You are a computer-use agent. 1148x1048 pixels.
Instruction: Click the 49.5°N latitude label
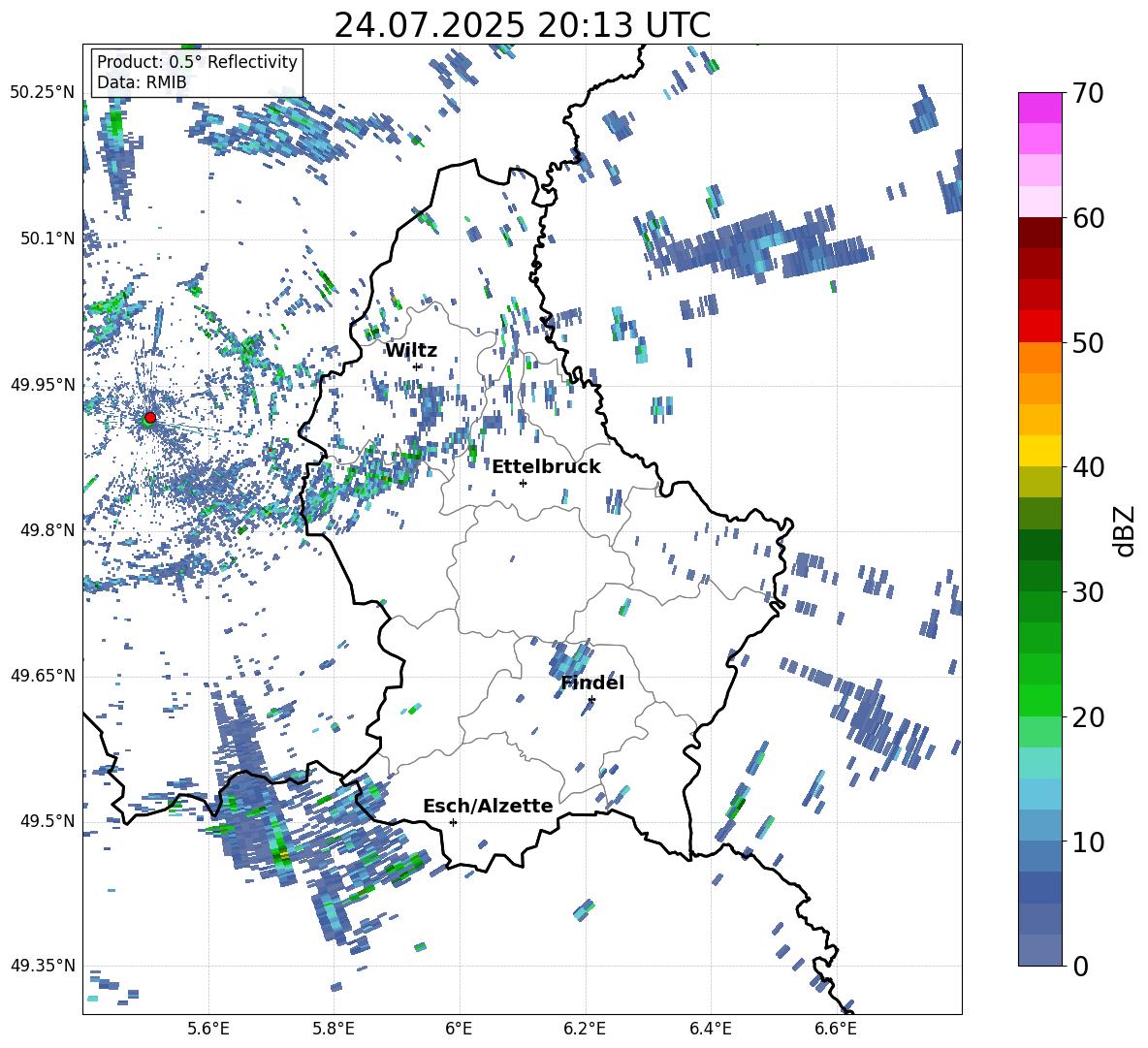click(x=47, y=820)
